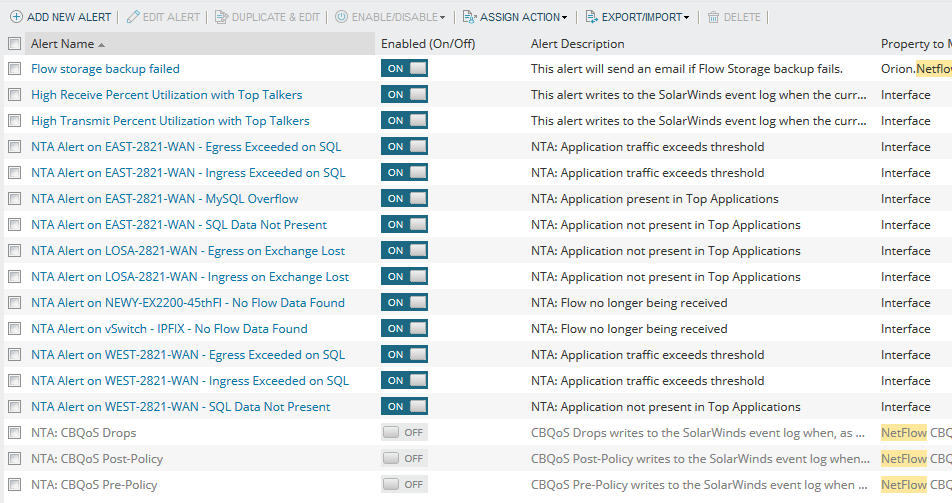Open High Receive Percent Utilization alert link
Screen dimensions: 952x503
pos(166,95)
